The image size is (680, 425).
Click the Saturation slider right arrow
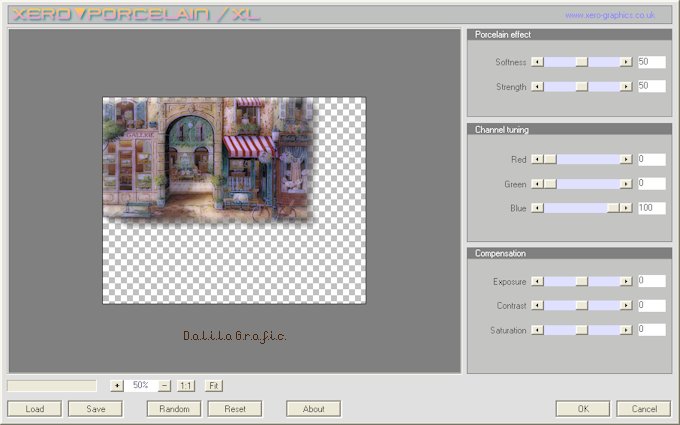[x=626, y=330]
